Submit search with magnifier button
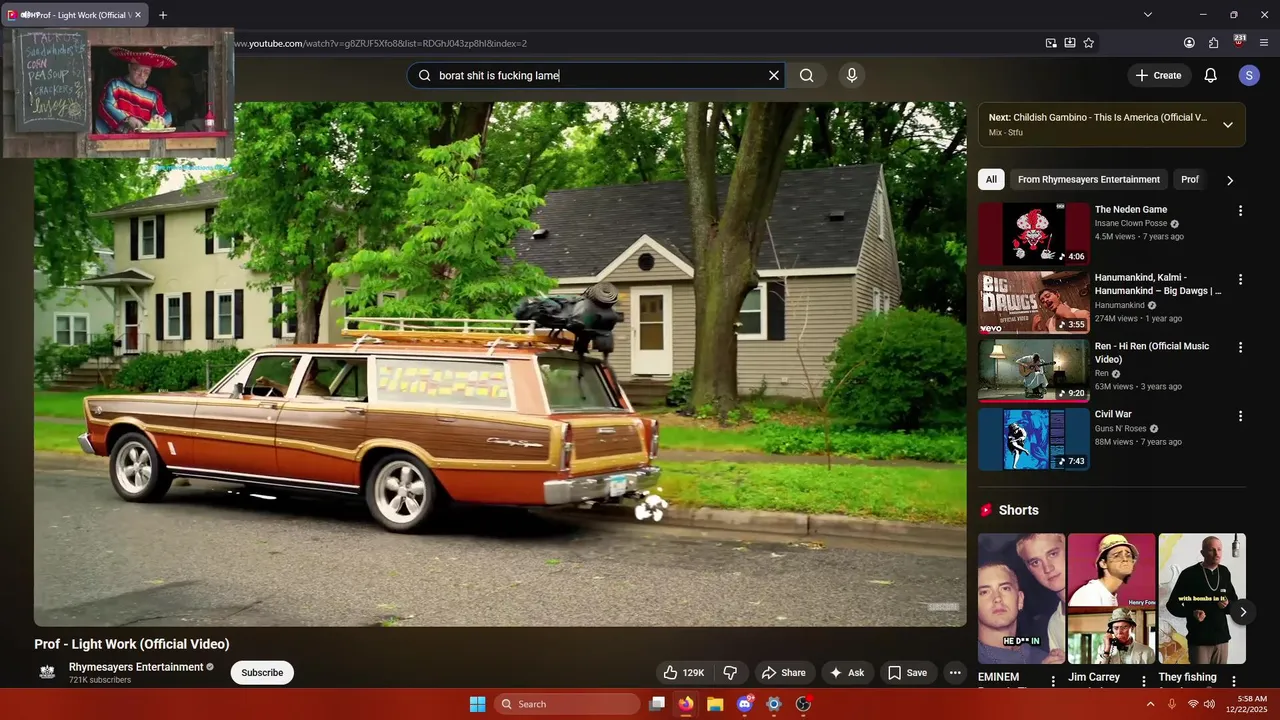The image size is (1280, 720). pyautogui.click(x=807, y=75)
